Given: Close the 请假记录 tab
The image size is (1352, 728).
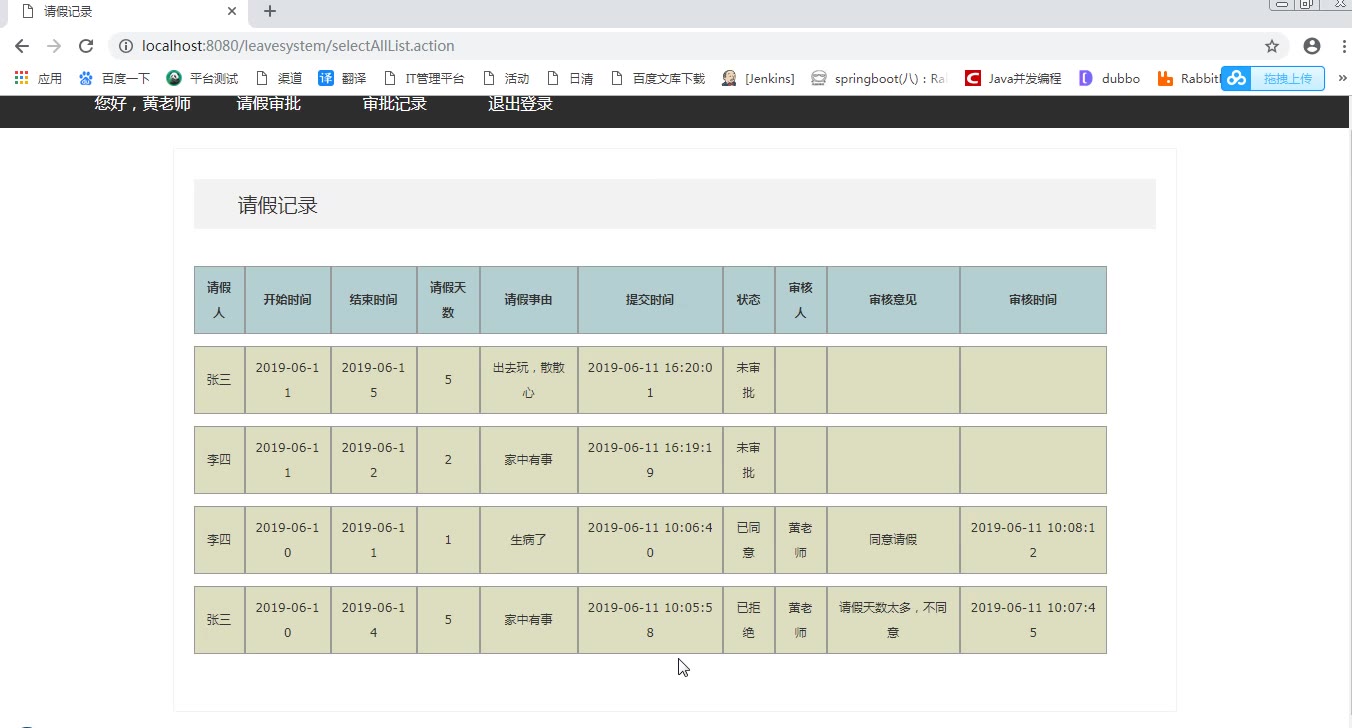Looking at the screenshot, I should click(232, 12).
